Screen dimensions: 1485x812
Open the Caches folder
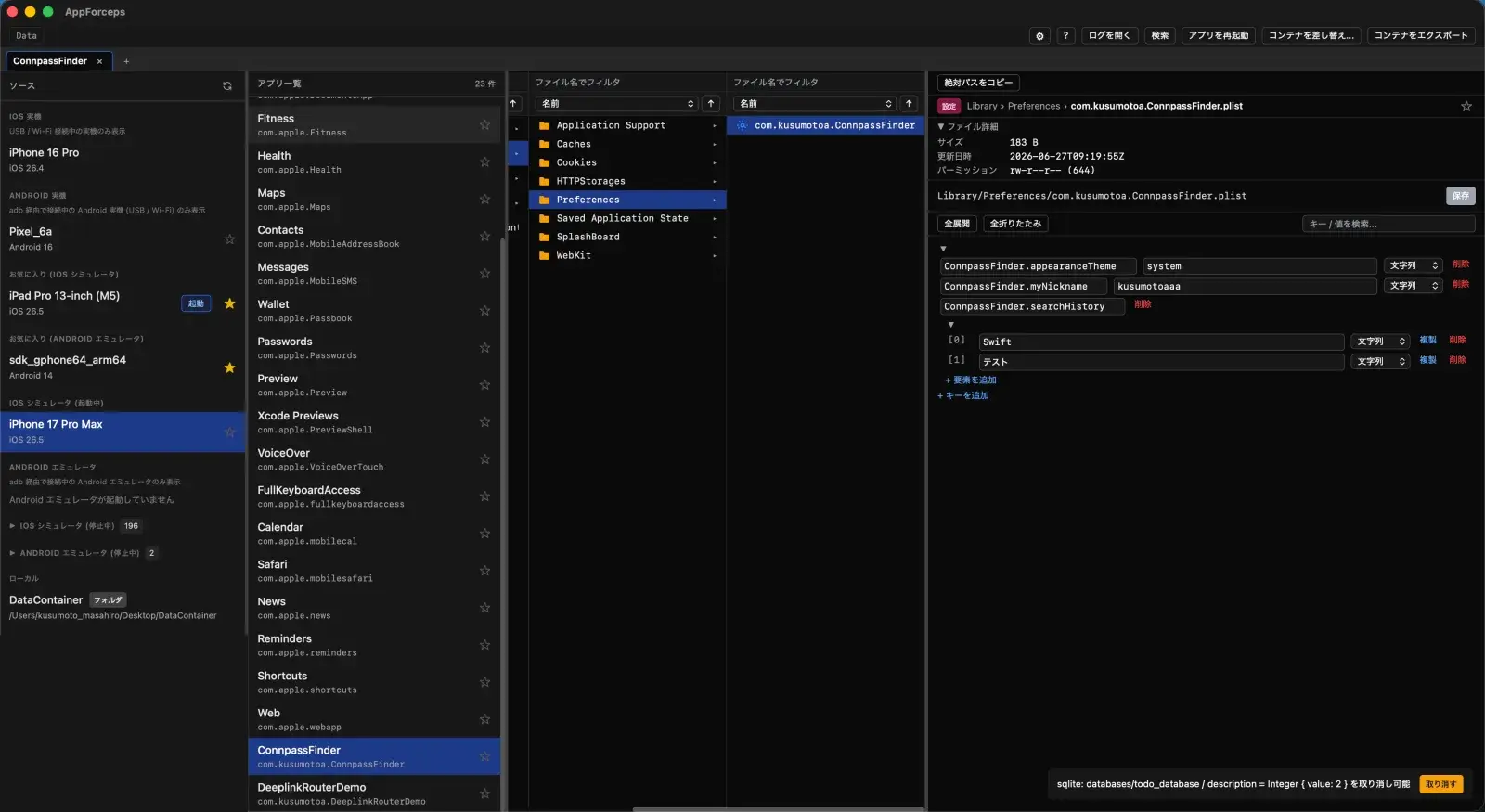(627, 144)
